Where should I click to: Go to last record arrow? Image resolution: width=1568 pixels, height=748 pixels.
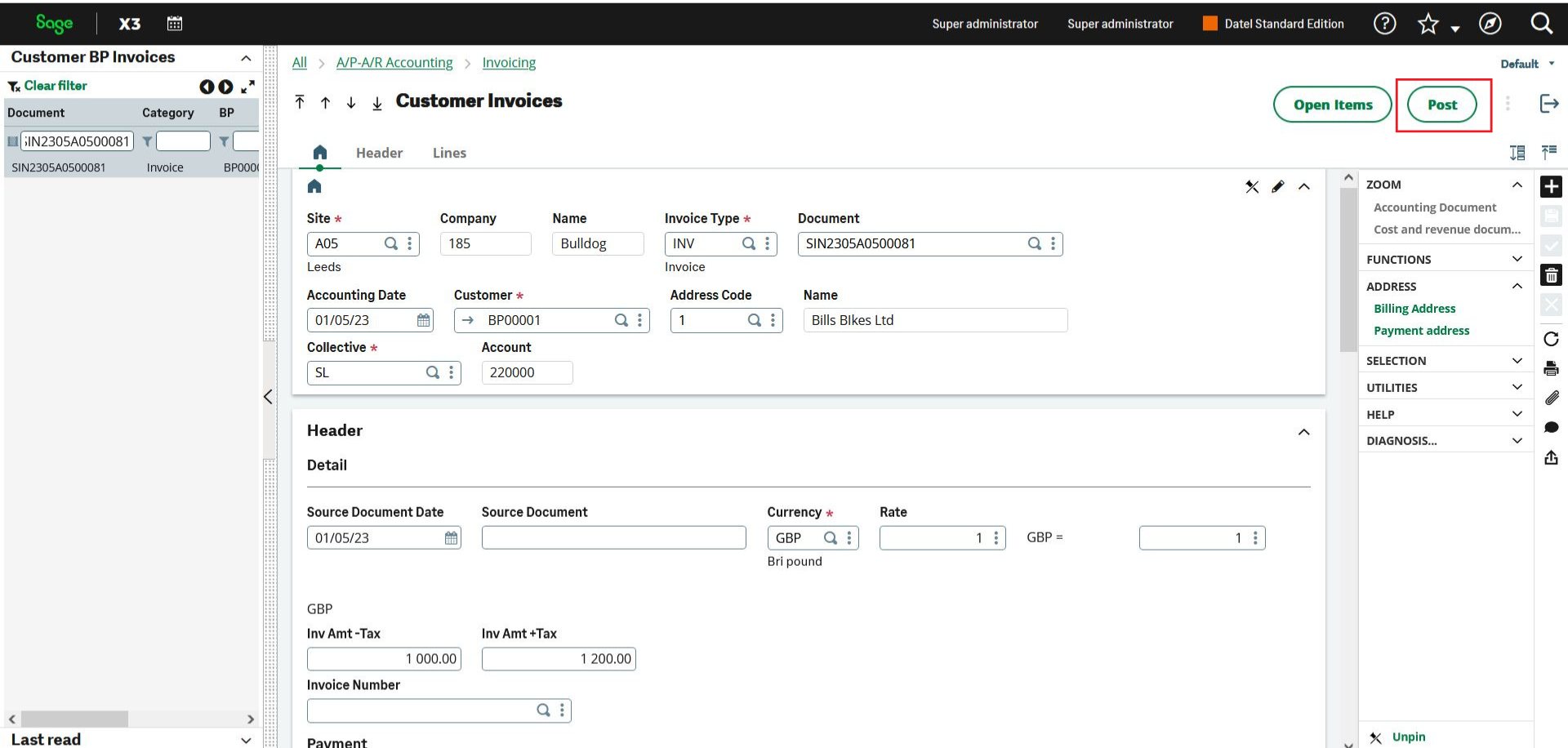(x=377, y=103)
